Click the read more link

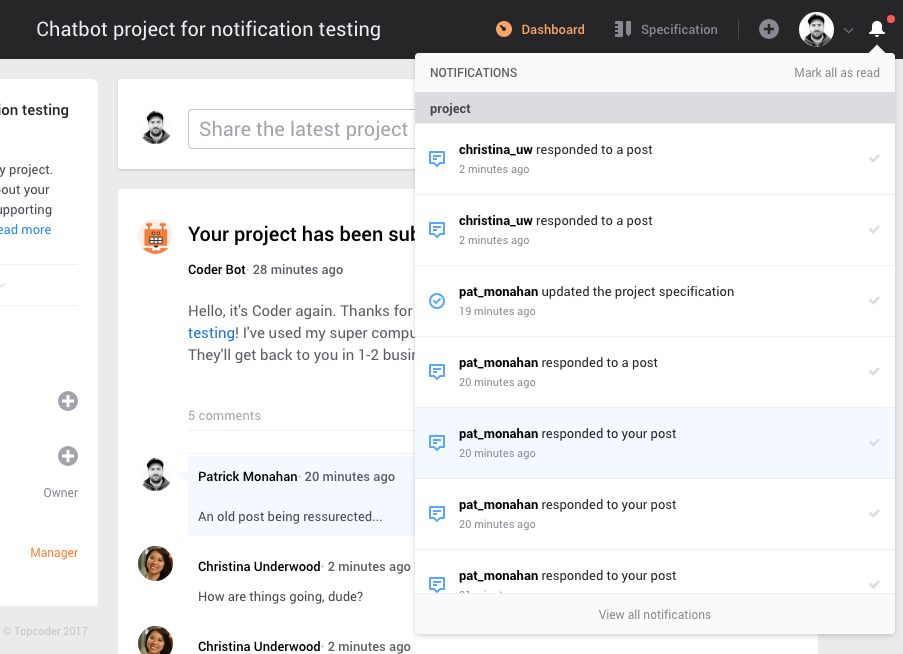(25, 230)
